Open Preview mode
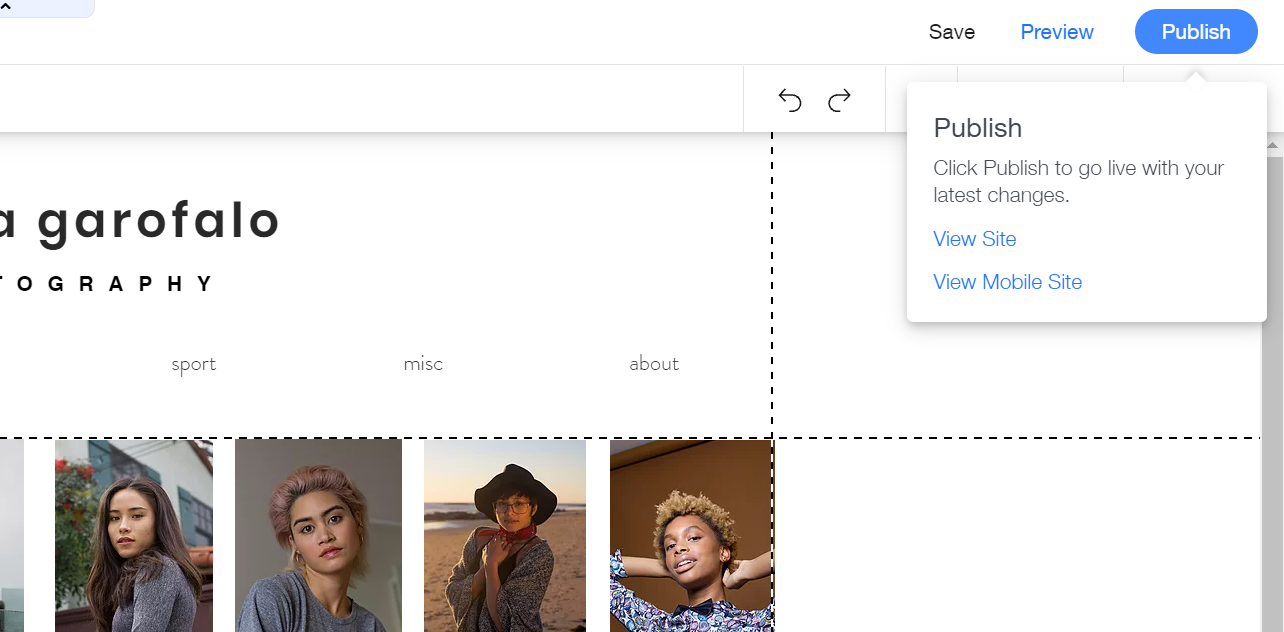 1057,32
